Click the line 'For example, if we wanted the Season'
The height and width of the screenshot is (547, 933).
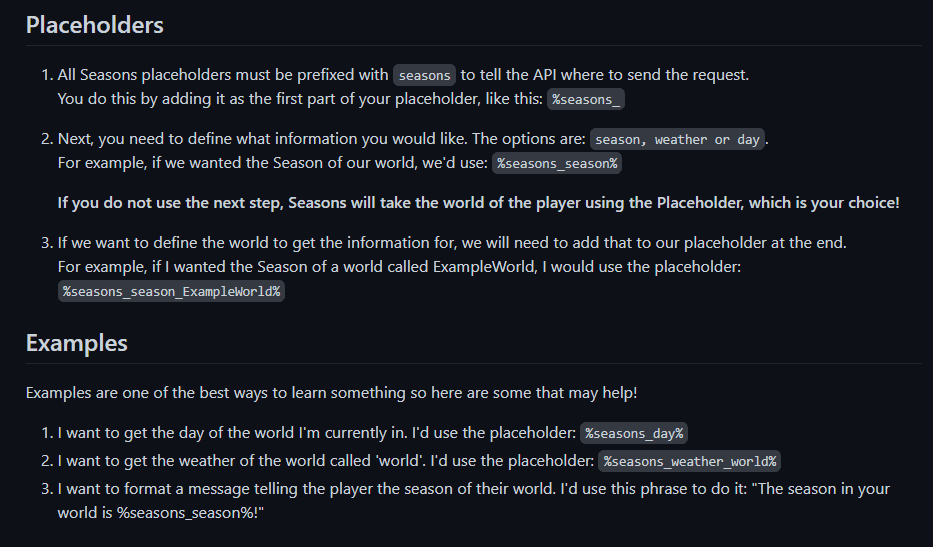[272, 163]
